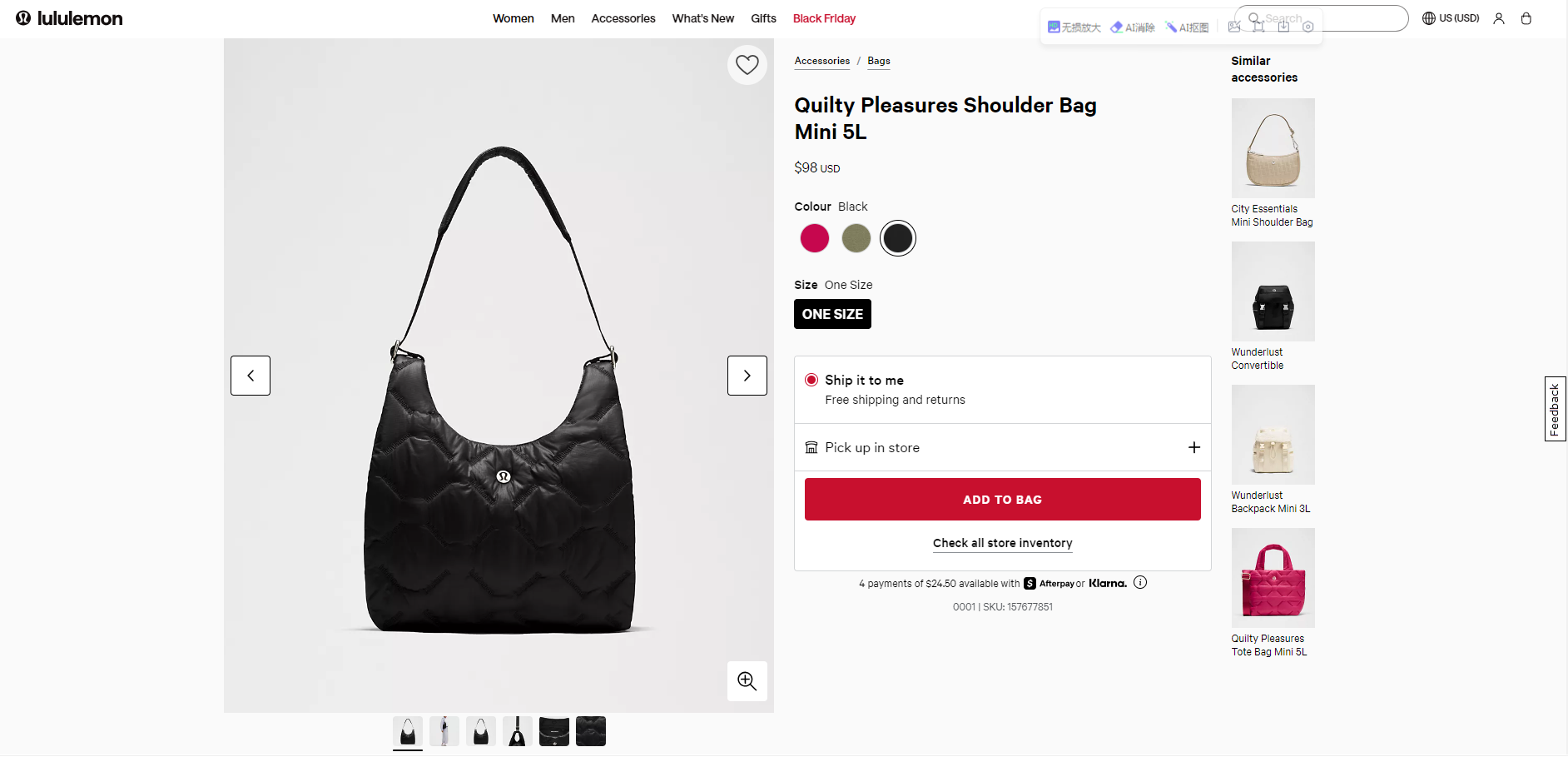Show previous product image with left arrow
The width and height of the screenshot is (1568, 757).
click(x=251, y=376)
